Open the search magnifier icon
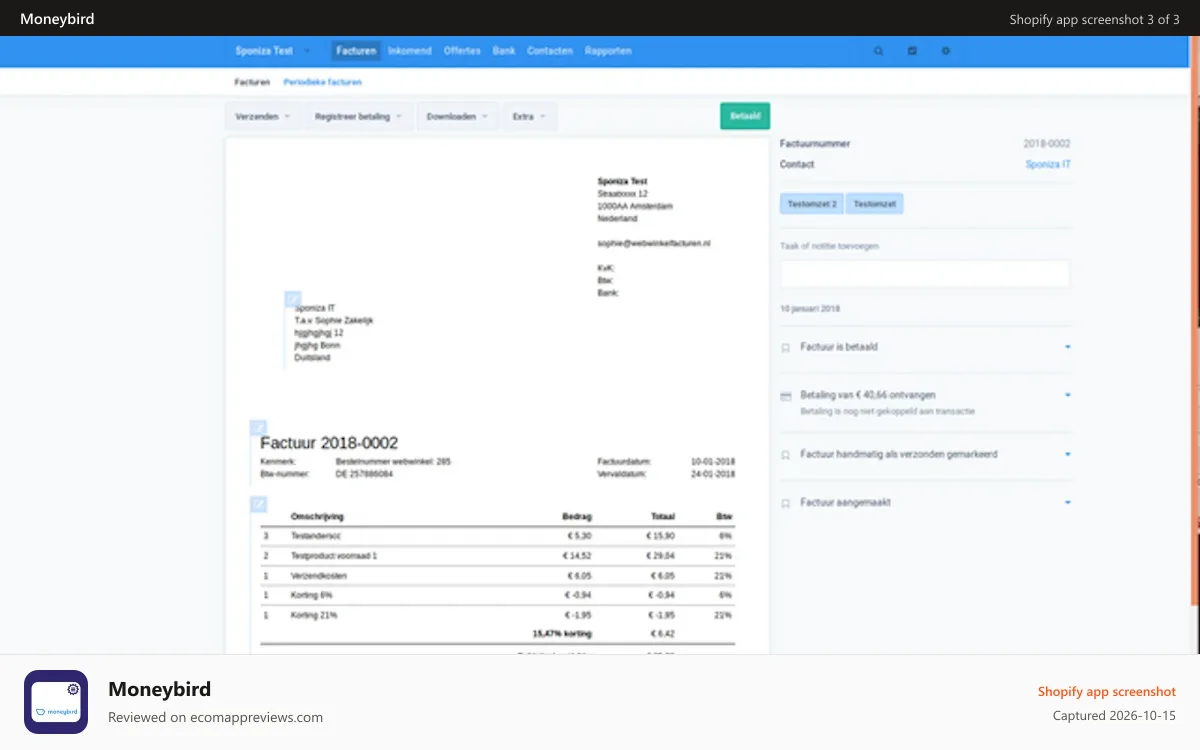Viewport: 1200px width, 750px height. pos(879,51)
